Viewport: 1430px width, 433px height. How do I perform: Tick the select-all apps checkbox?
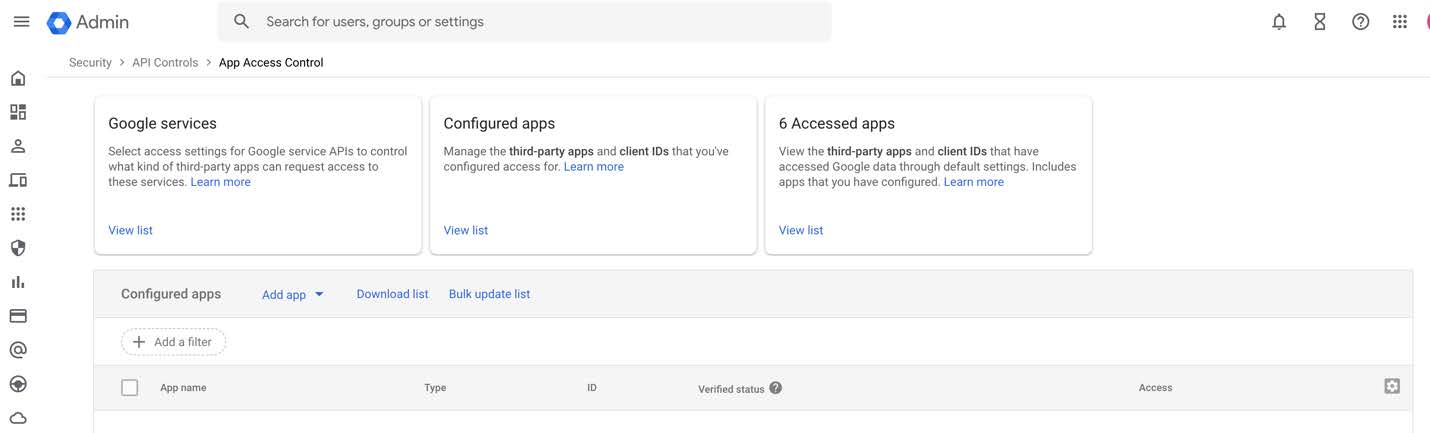click(x=129, y=388)
